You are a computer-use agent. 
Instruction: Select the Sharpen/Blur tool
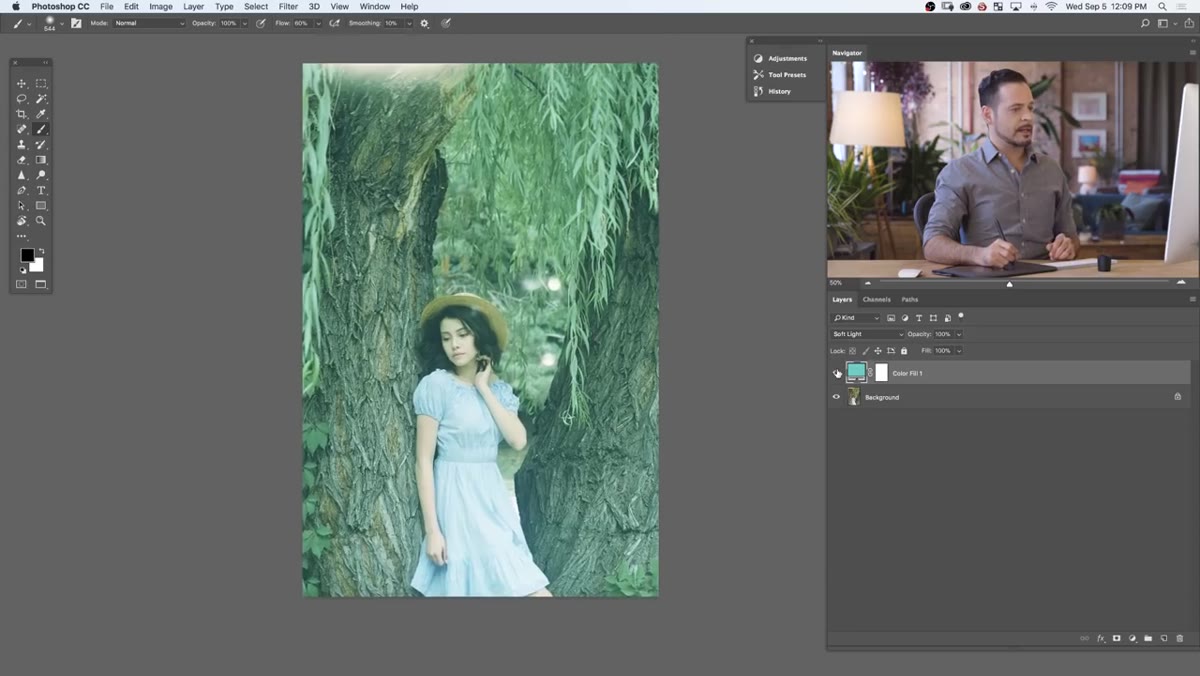click(x=21, y=175)
